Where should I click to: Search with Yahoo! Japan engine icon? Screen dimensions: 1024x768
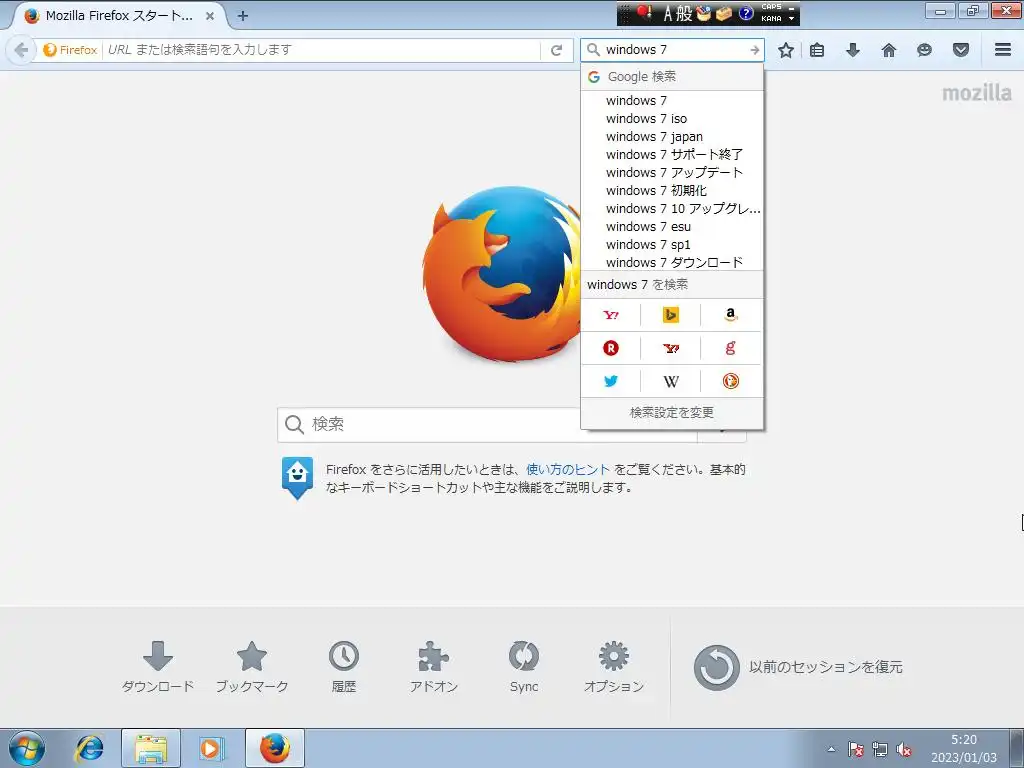[x=611, y=315]
